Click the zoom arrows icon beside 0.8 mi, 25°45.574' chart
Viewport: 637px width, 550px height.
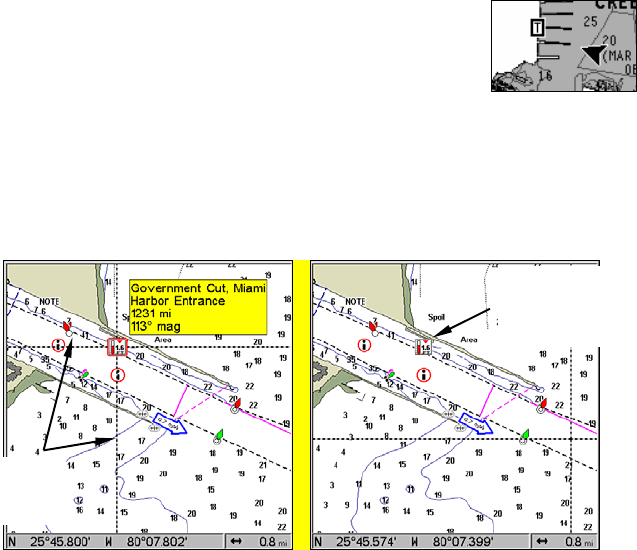click(x=542, y=541)
